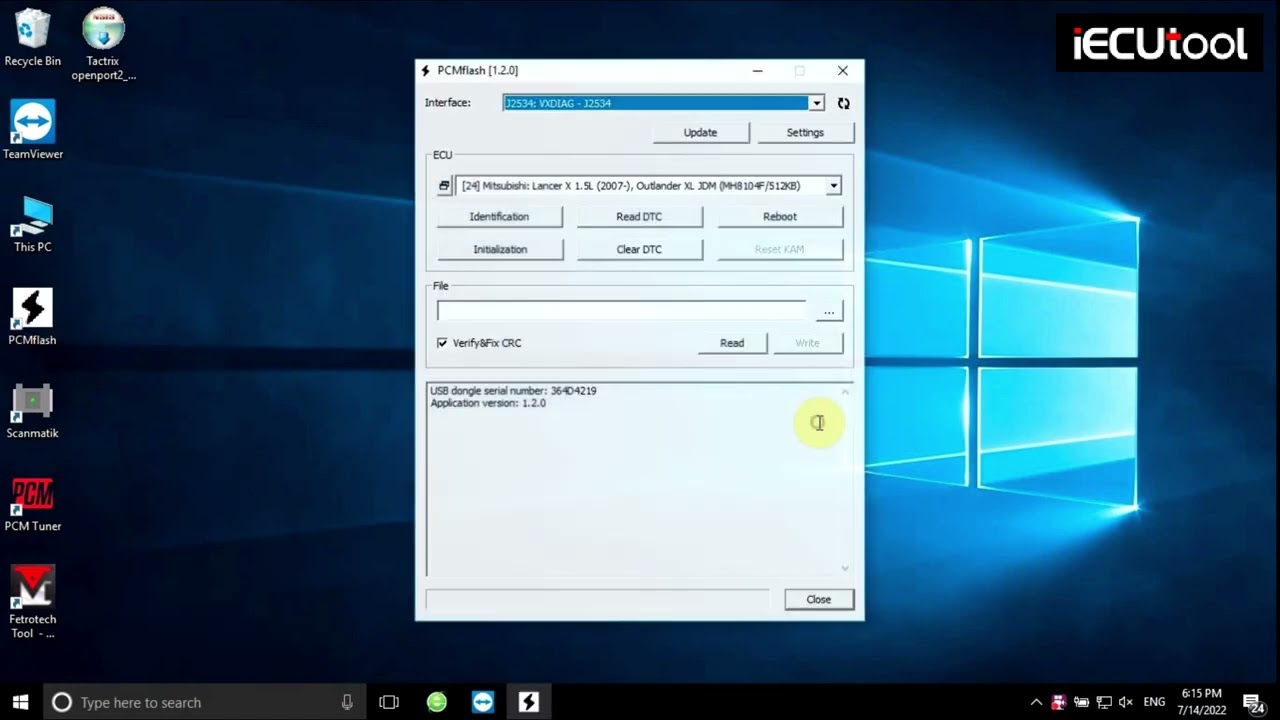The height and width of the screenshot is (720, 1280).
Task: Open Task View on the taskbar
Action: click(389, 702)
